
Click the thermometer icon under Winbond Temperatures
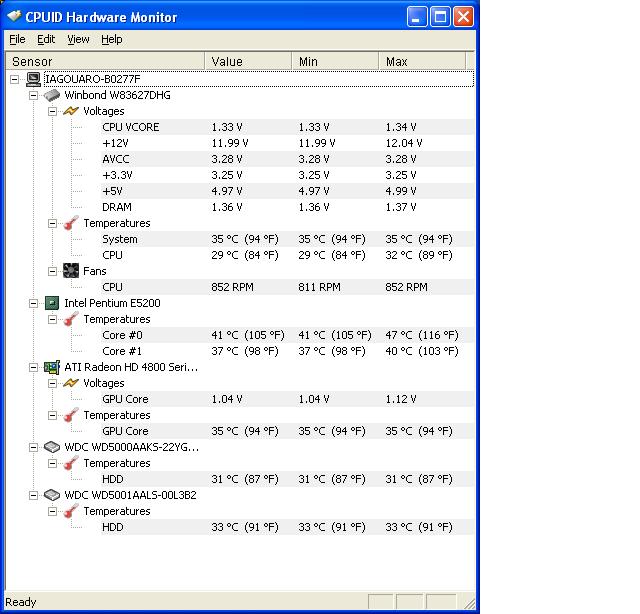[x=71, y=223]
